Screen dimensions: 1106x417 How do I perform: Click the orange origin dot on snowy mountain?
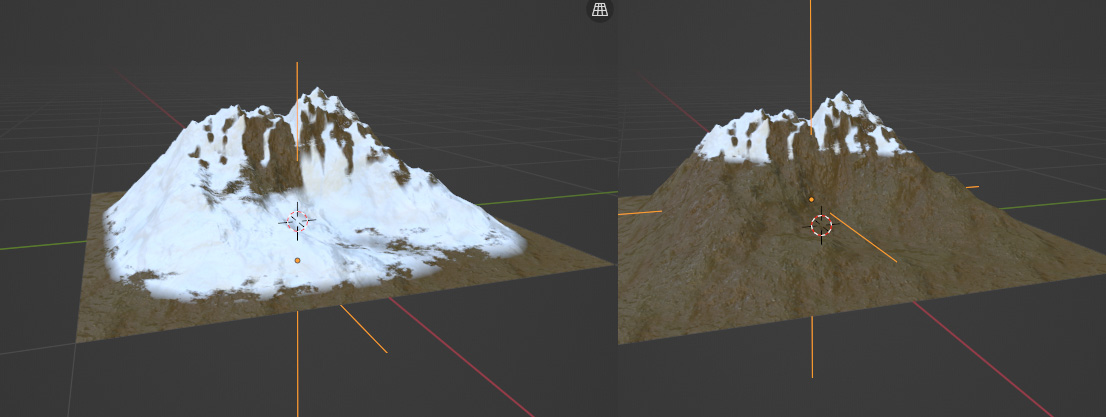[298, 261]
